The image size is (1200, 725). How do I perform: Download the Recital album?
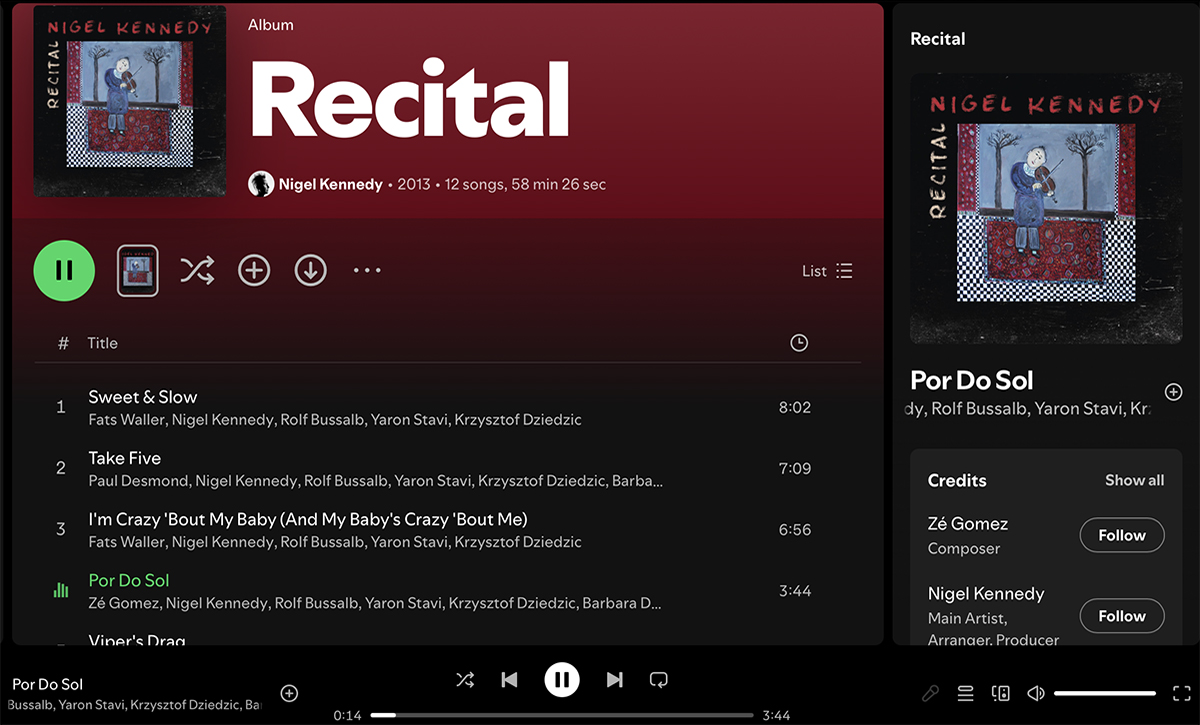pyautogui.click(x=310, y=270)
